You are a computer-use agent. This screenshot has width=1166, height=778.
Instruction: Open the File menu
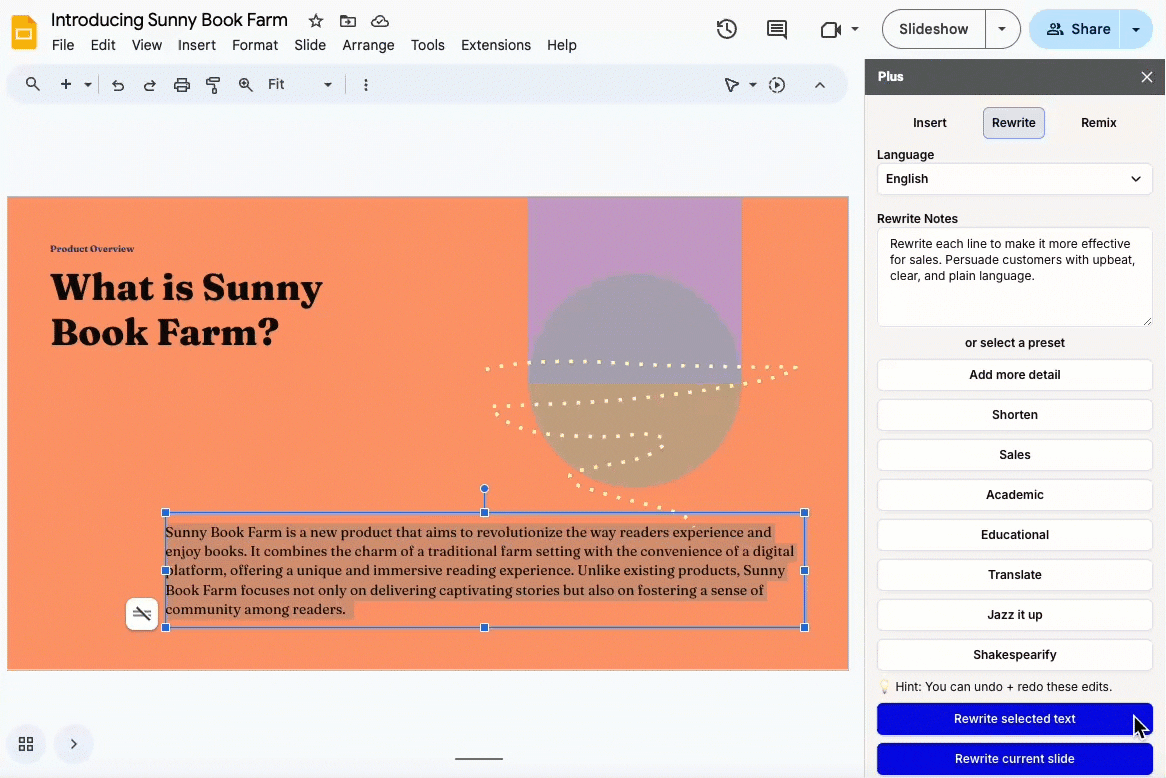click(63, 45)
